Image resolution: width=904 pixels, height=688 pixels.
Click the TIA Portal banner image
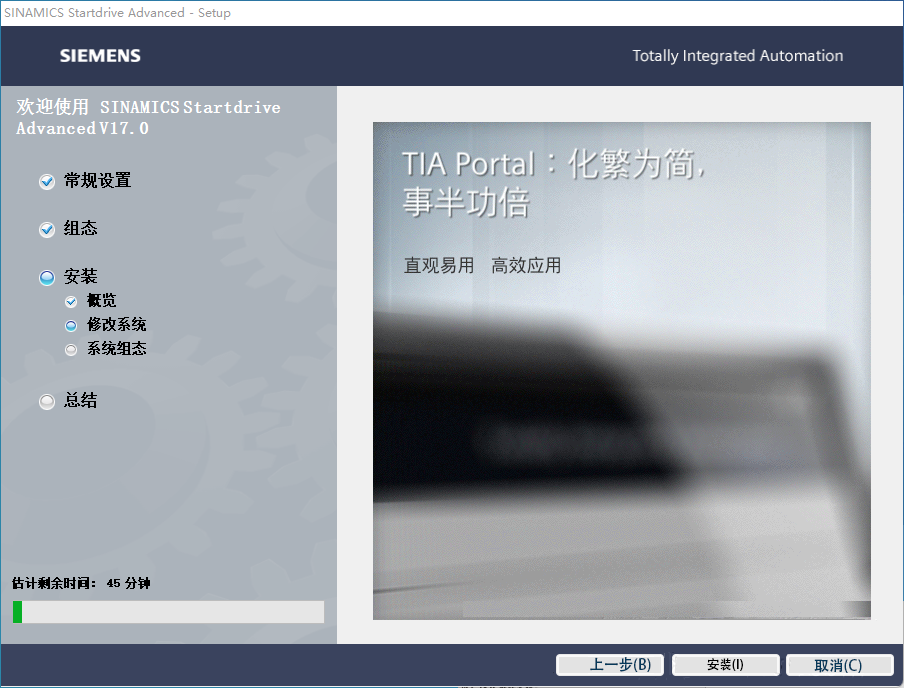621,370
